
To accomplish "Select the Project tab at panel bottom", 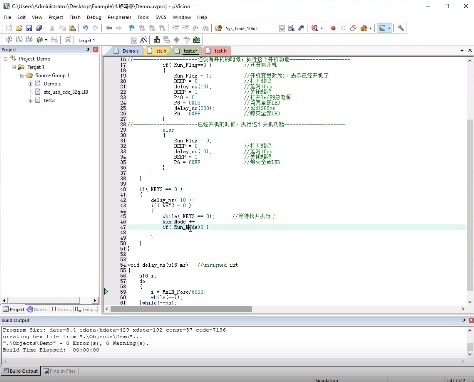I will 14,309.
